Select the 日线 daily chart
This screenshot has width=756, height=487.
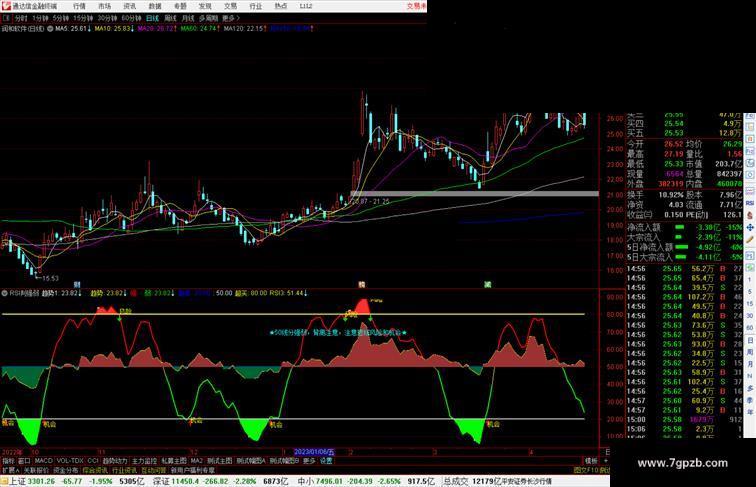click(x=152, y=18)
